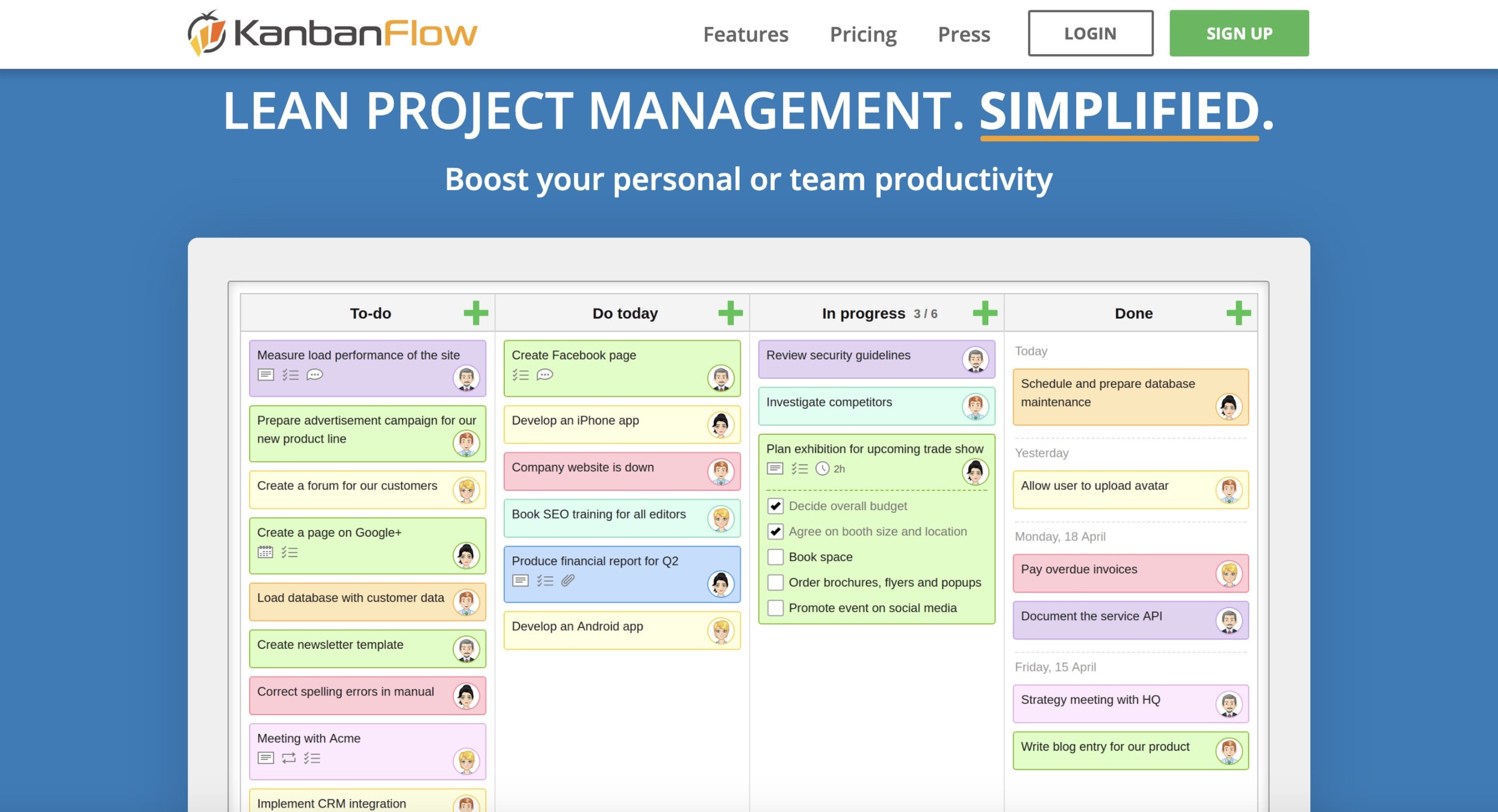Tick Promote event on social media checkbox

(775, 607)
